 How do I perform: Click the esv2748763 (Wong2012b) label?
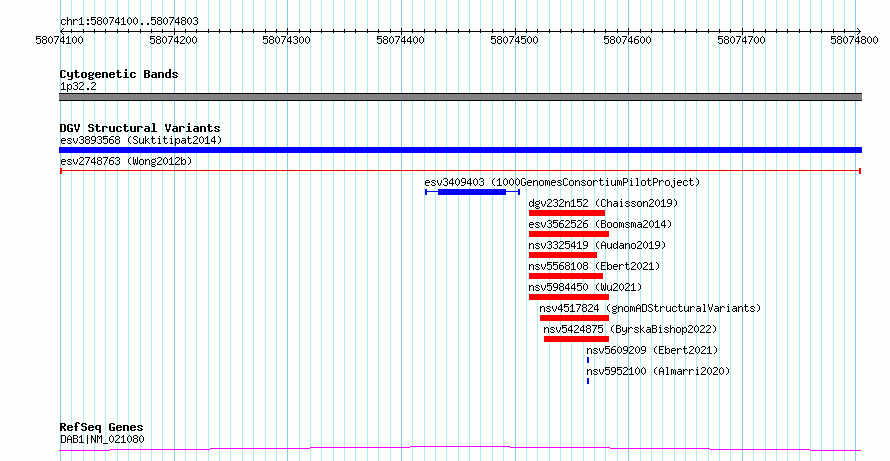(126, 161)
